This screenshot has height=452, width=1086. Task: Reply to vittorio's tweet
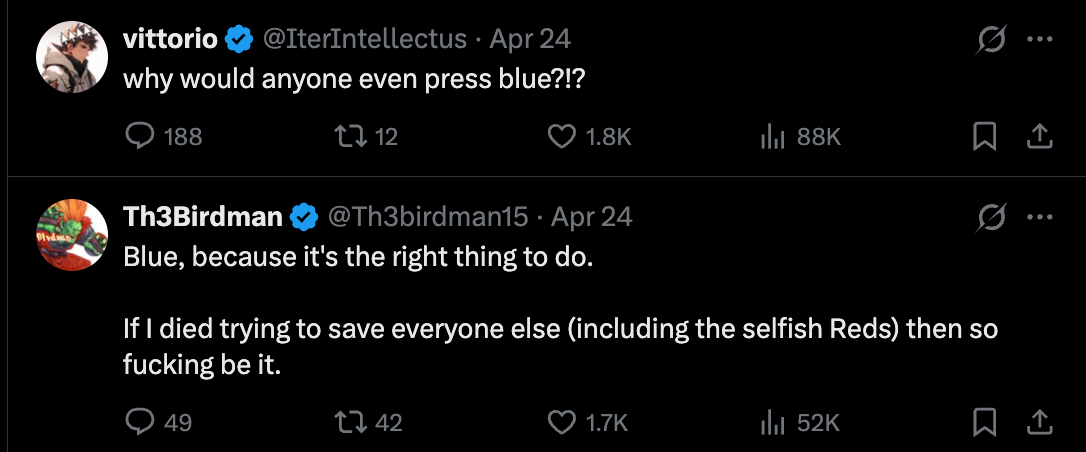click(138, 137)
